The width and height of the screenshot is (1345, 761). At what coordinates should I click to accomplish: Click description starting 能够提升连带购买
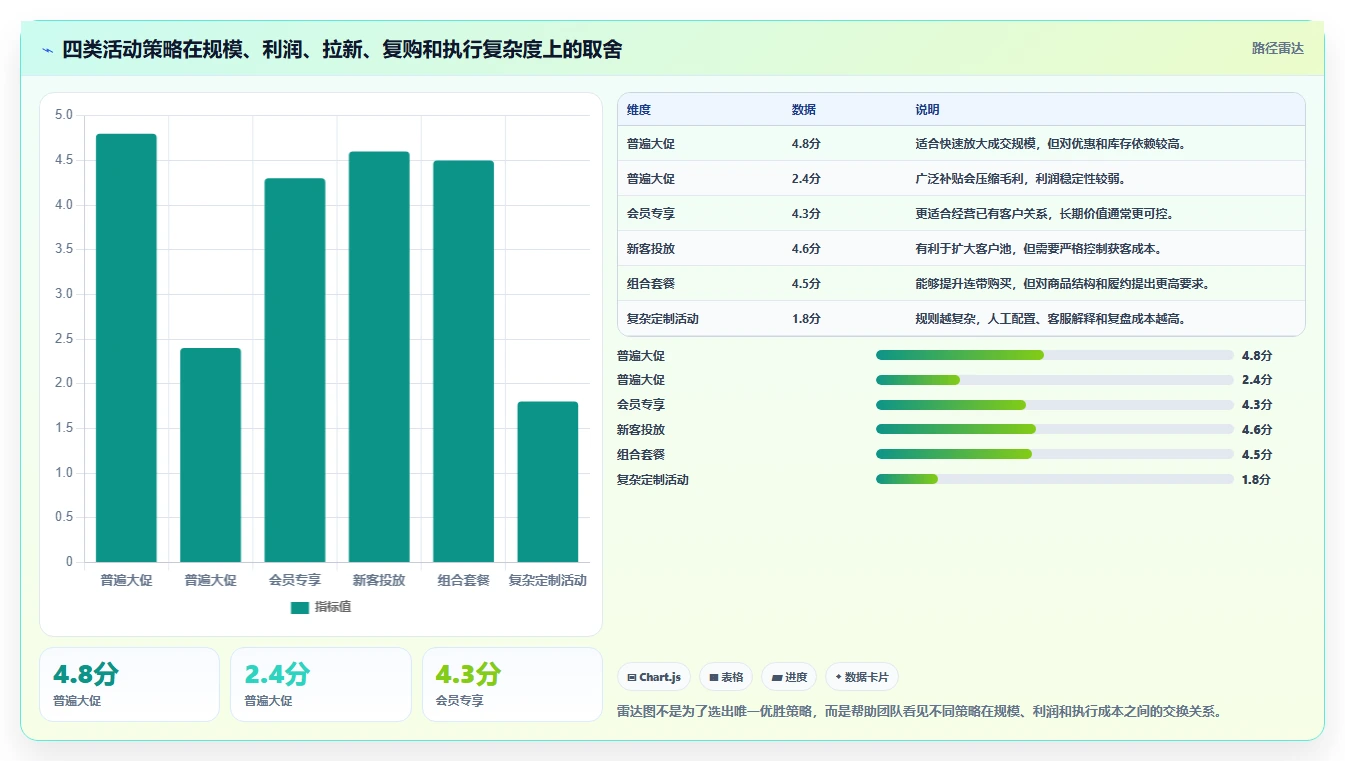1063,284
